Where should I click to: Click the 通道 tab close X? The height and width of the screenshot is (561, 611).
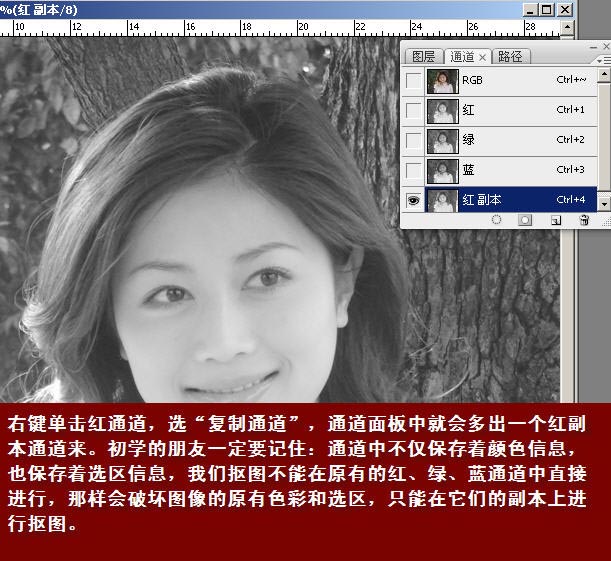click(483, 57)
